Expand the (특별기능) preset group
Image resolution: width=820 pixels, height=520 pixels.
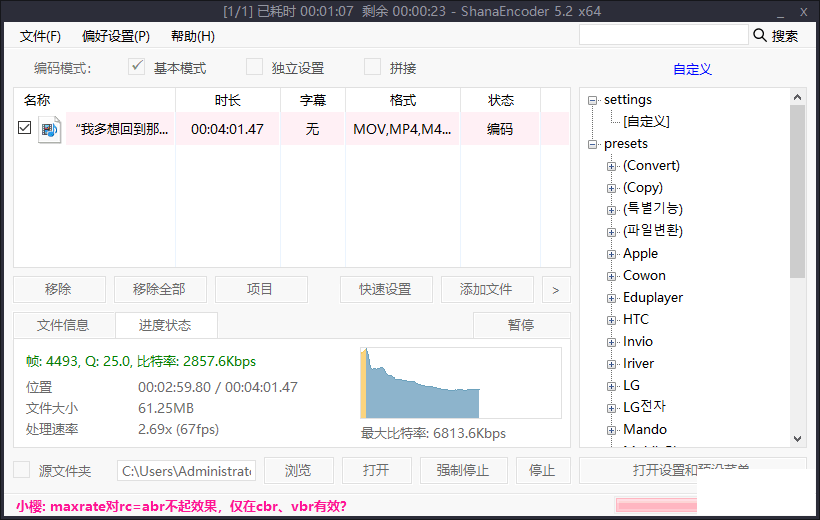pyautogui.click(x=611, y=210)
